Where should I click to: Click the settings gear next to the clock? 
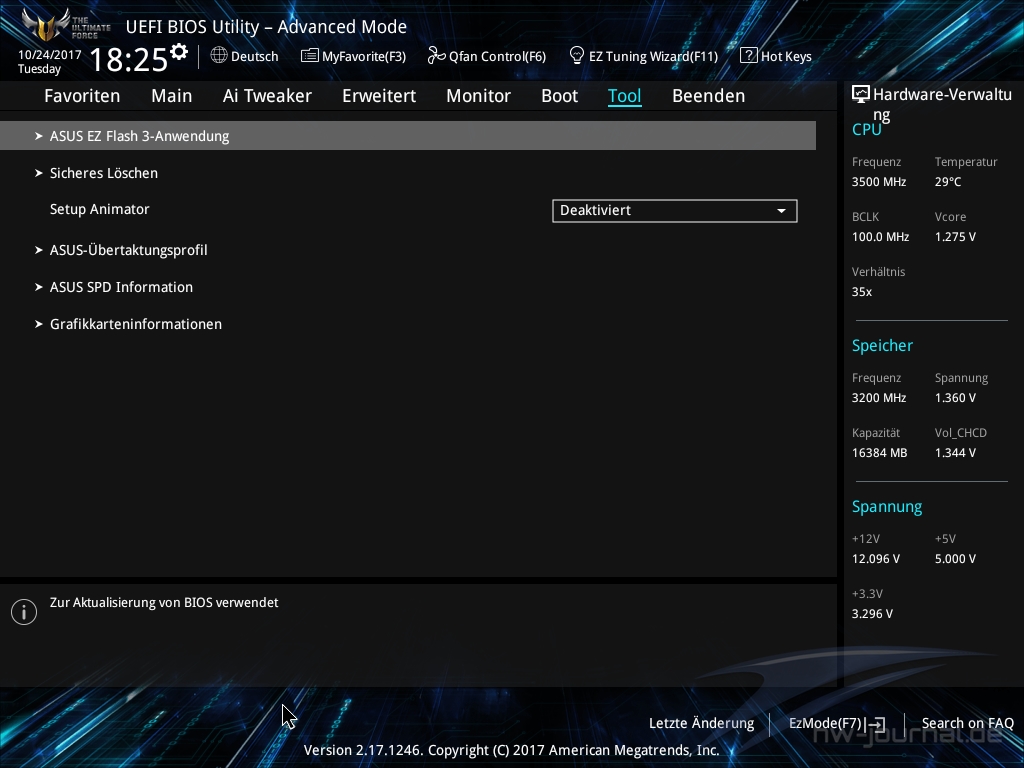(179, 52)
